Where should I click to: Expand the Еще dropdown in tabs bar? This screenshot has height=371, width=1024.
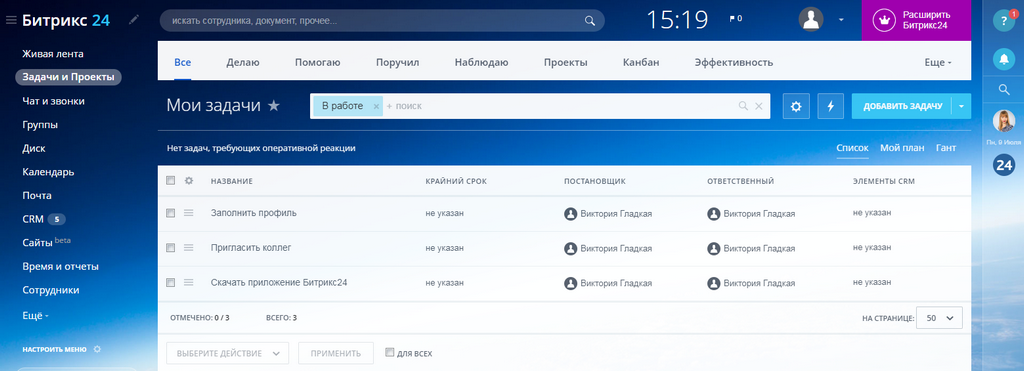point(938,63)
